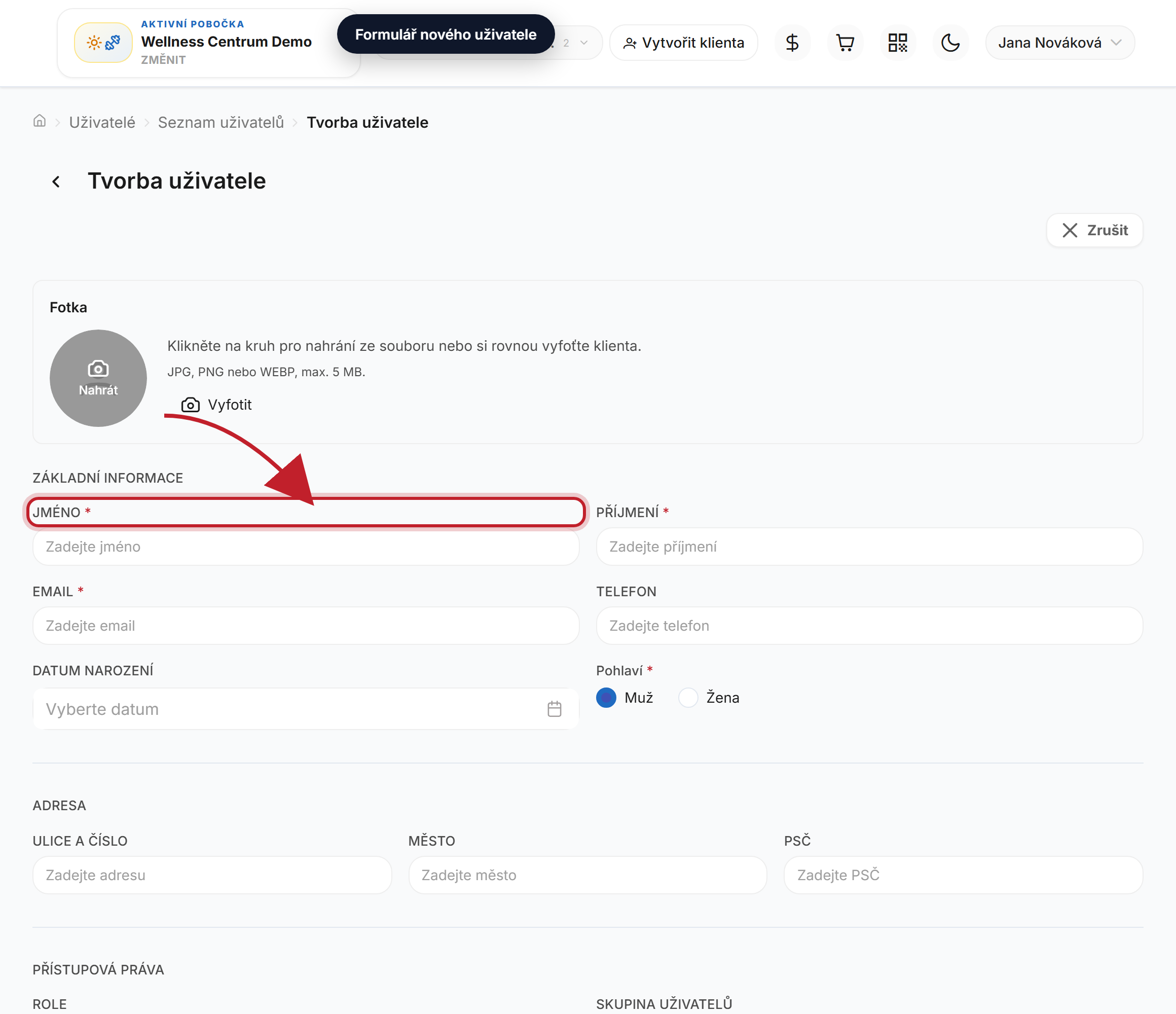Click the Zadejte PSČ input field

[x=963, y=875]
